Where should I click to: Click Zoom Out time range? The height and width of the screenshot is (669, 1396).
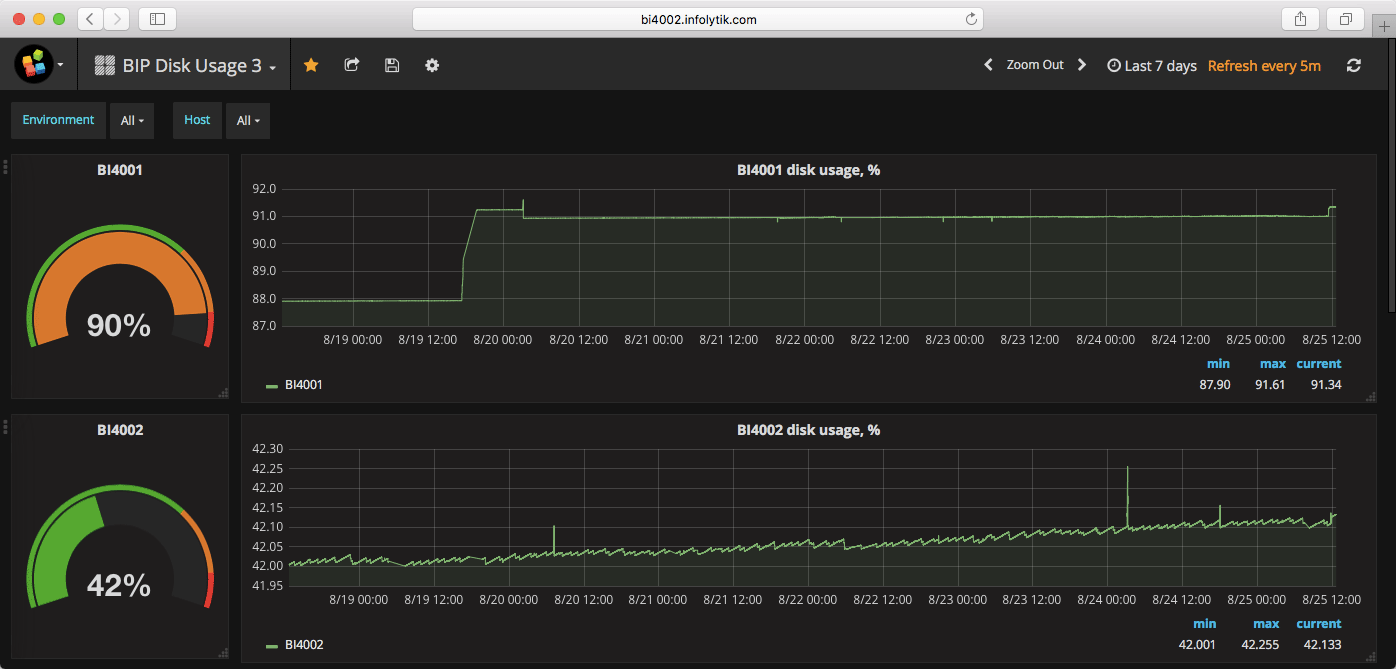[1035, 65]
